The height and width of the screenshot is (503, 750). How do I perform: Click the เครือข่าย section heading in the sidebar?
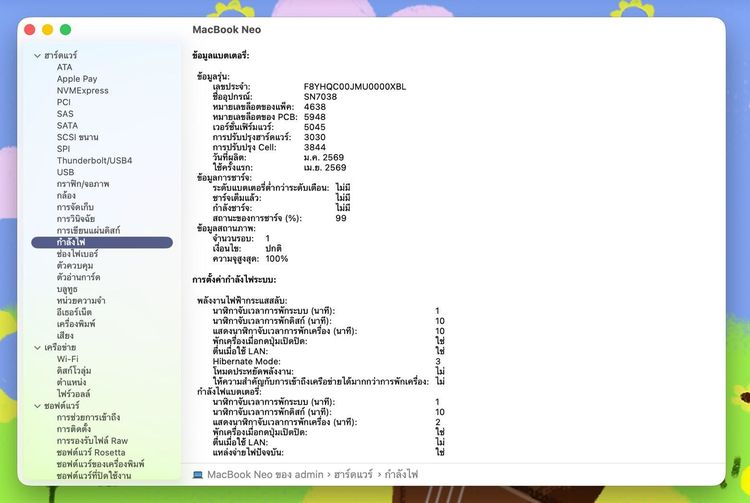[60, 348]
